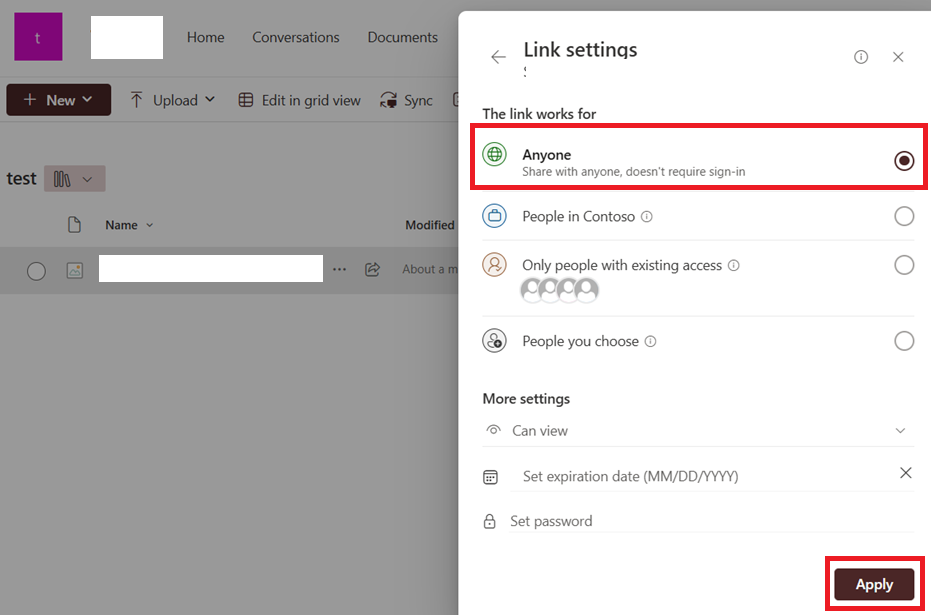The image size is (931, 615).
Task: Switch to the Conversations tab
Action: [295, 37]
